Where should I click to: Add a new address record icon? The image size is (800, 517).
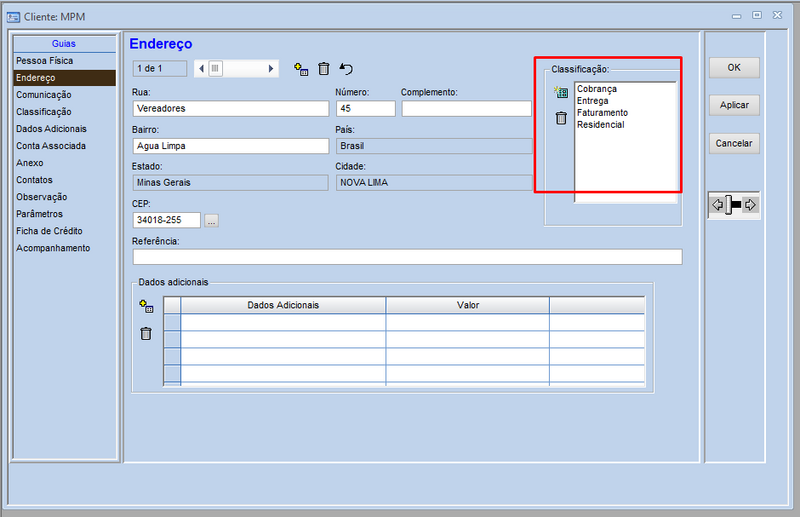301,69
